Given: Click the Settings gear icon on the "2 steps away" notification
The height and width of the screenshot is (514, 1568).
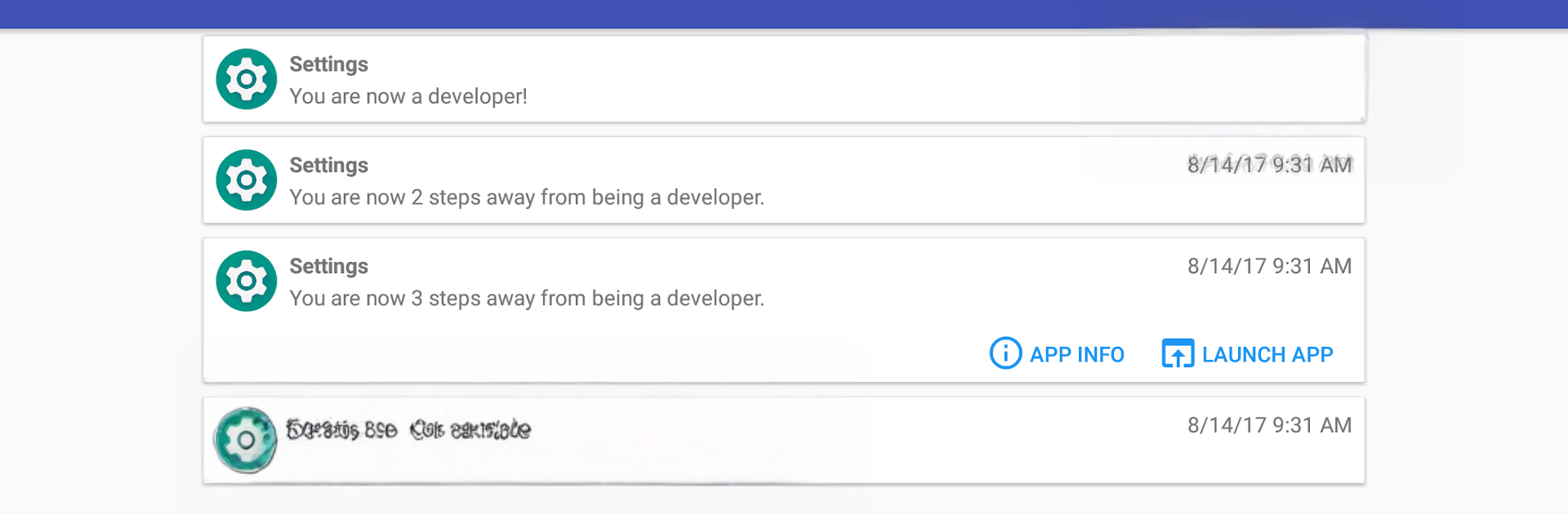Looking at the screenshot, I should [246, 180].
